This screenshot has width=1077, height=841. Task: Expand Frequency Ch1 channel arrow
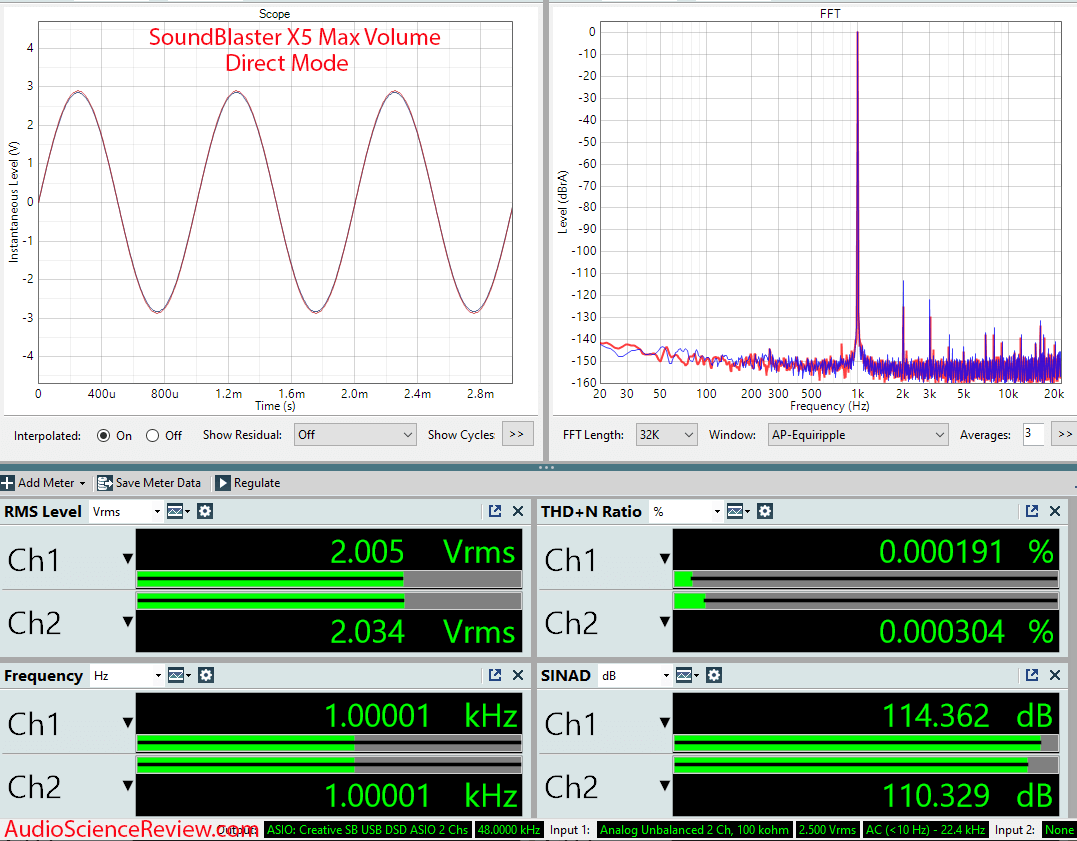point(128,723)
